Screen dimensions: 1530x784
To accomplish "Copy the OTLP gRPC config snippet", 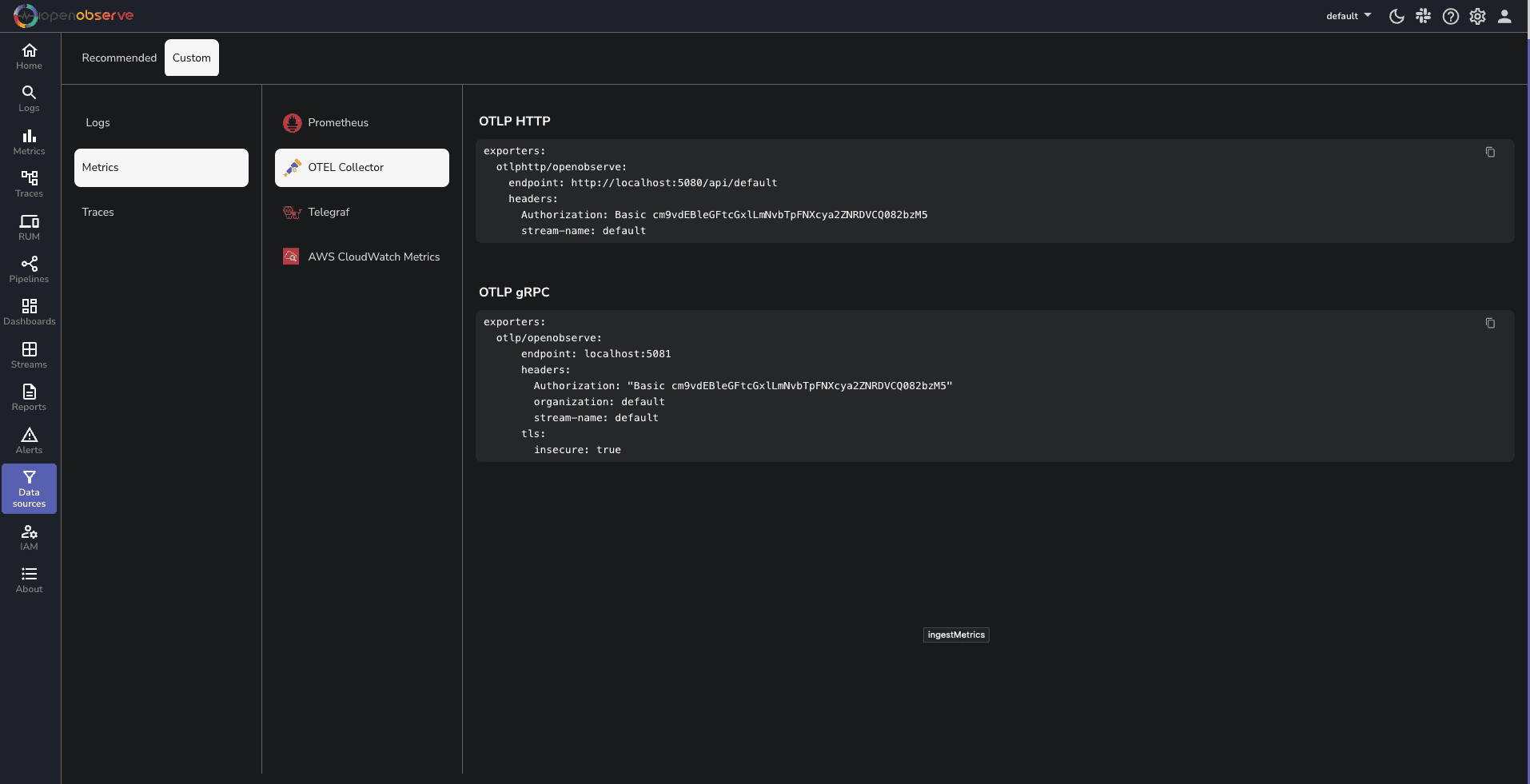I will 1490,323.
